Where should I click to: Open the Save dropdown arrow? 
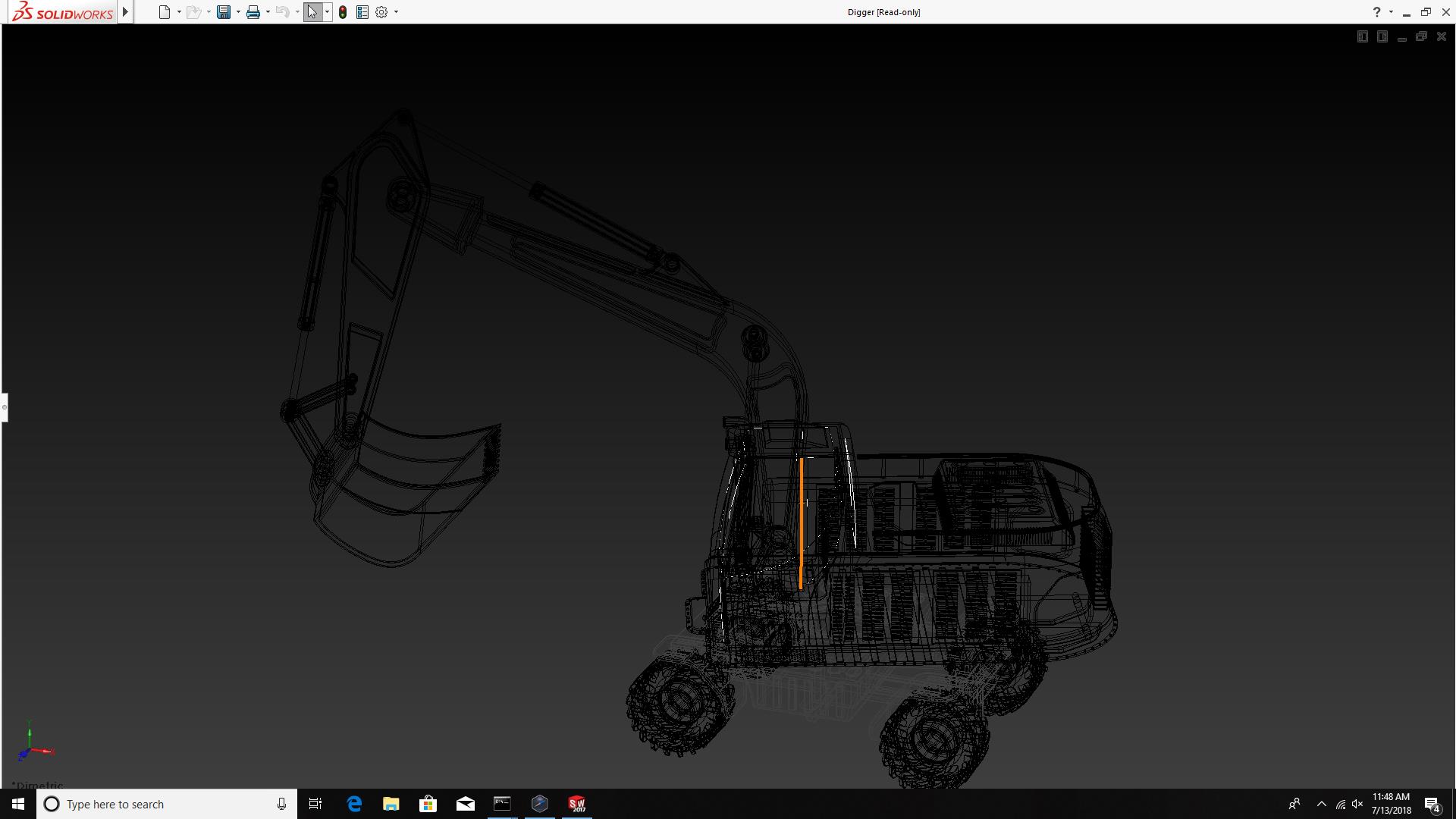coord(238,12)
